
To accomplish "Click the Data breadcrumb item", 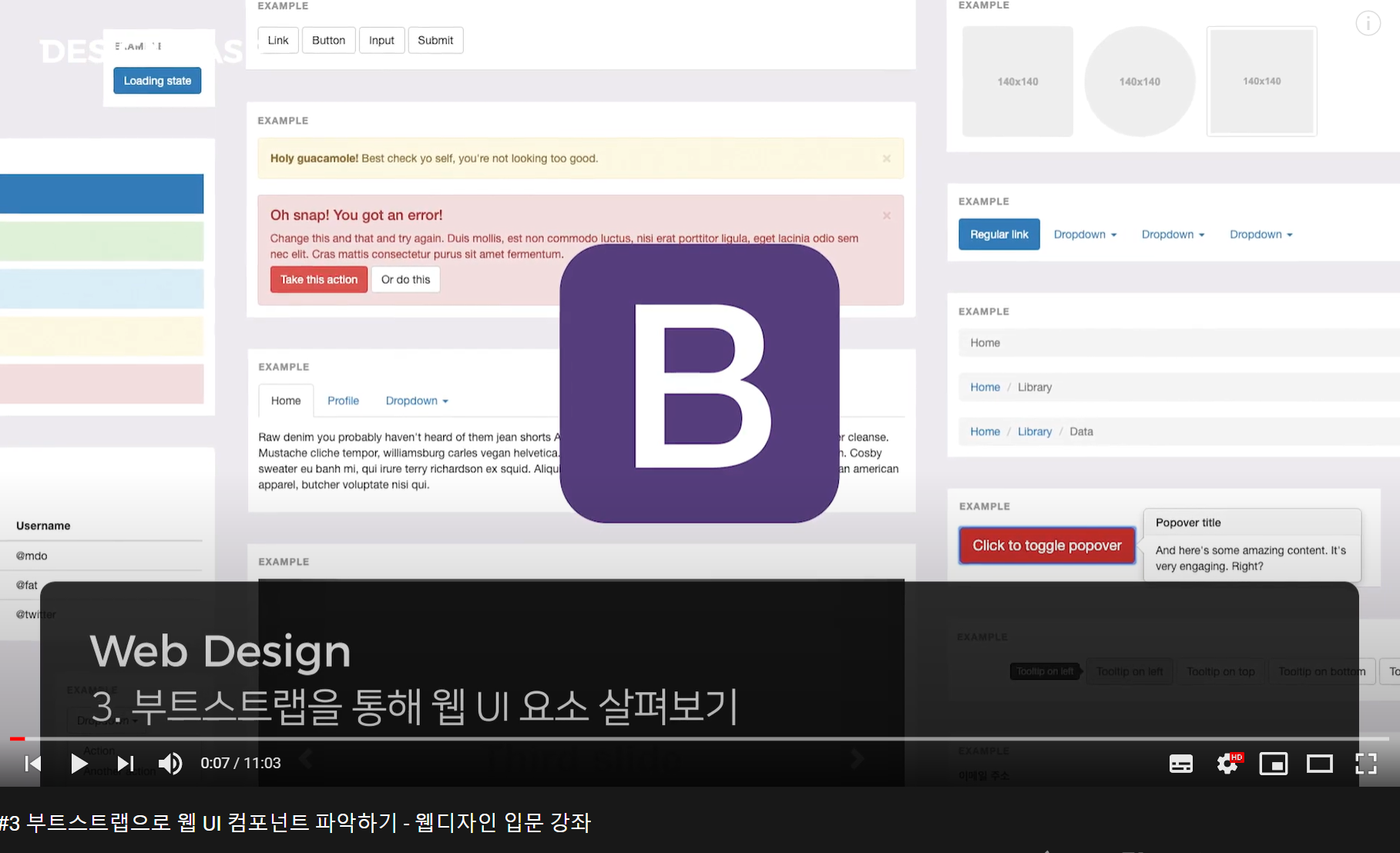I will coord(1081,432).
